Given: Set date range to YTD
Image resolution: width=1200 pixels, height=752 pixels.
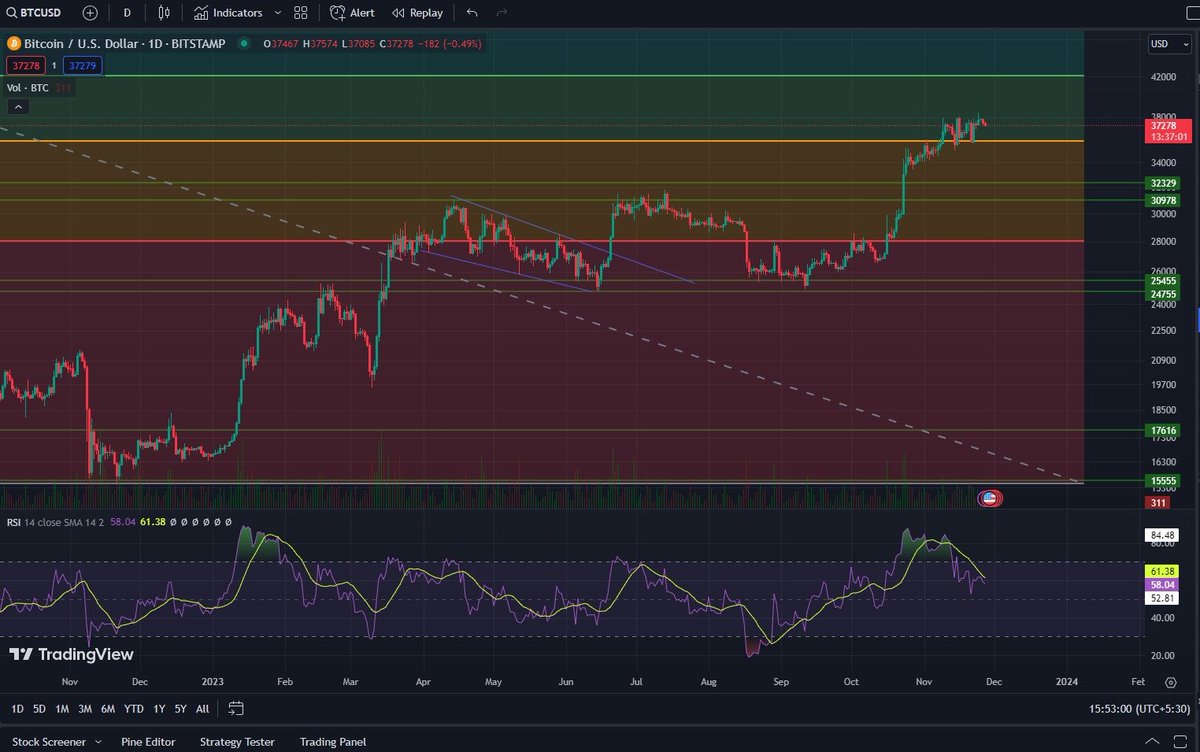Looking at the screenshot, I should tap(133, 708).
